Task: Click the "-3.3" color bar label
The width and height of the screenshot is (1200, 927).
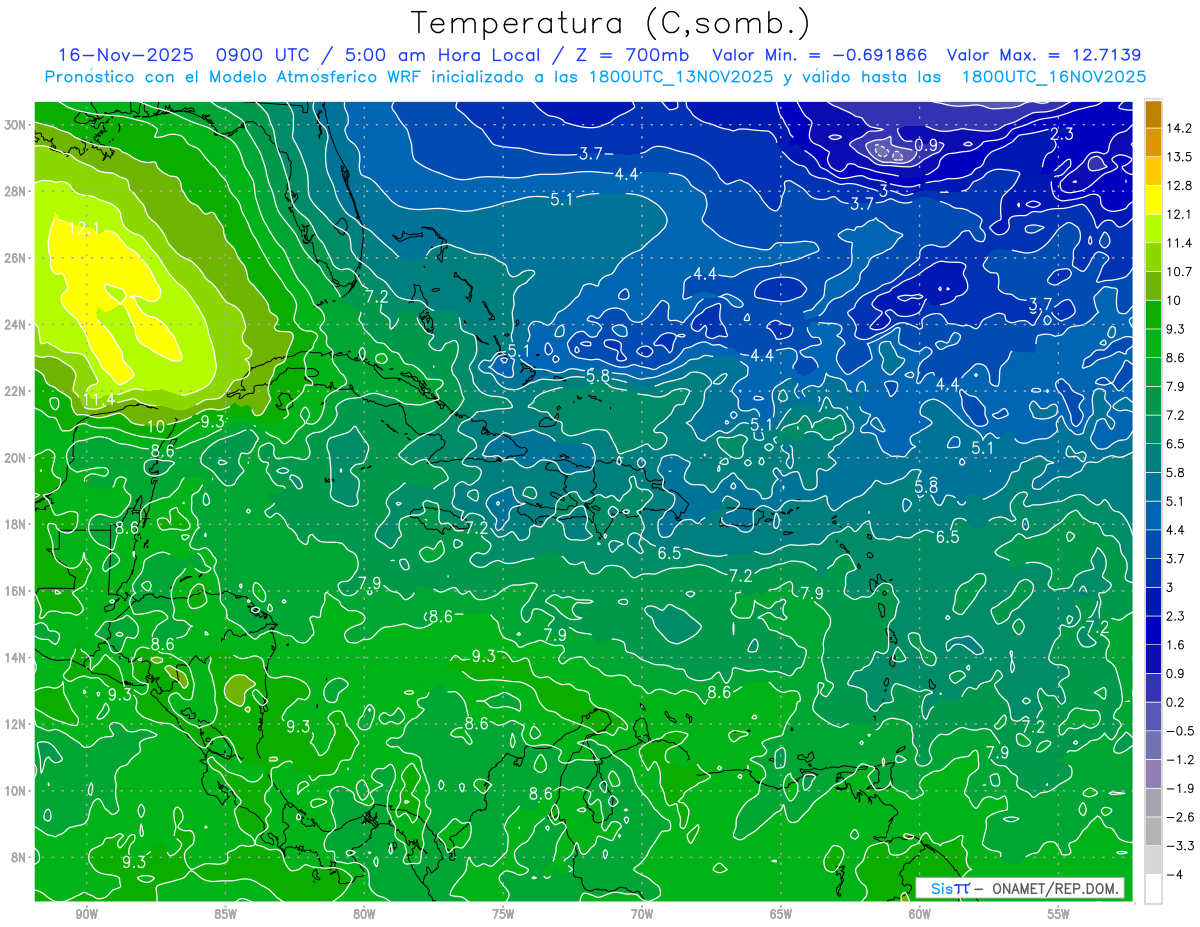Action: [1180, 846]
